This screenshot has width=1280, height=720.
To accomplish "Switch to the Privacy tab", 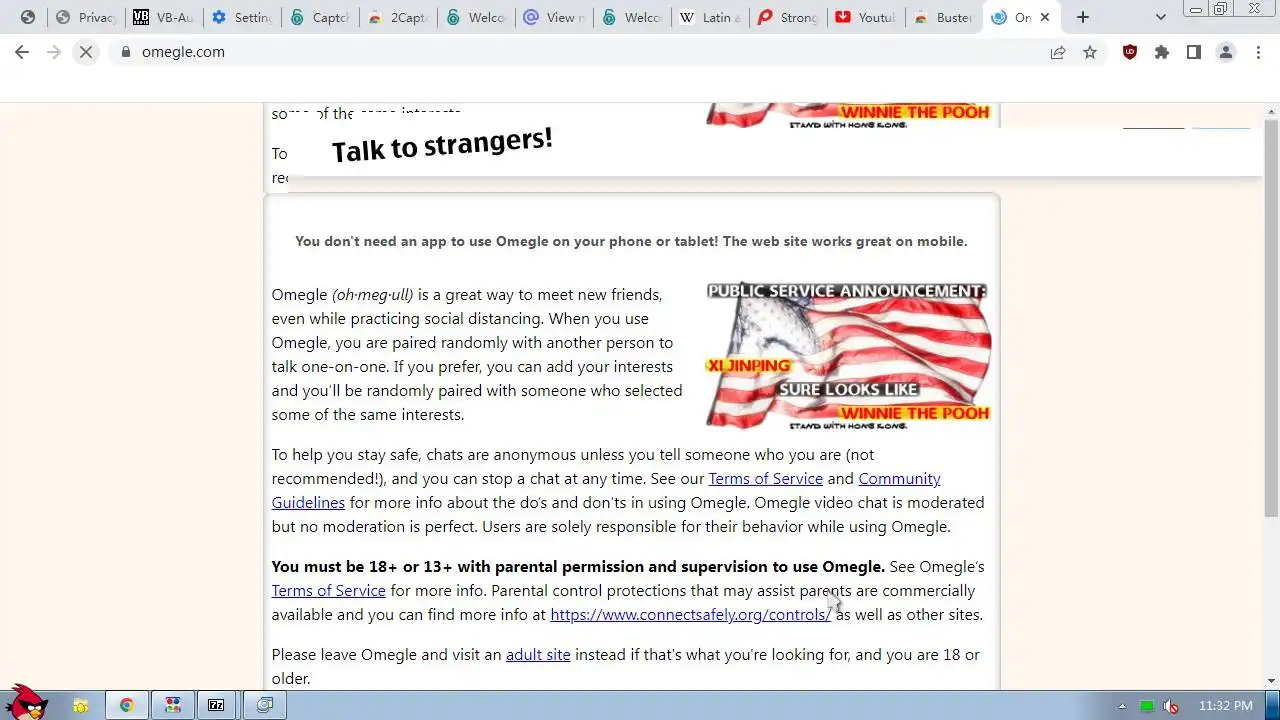I will (x=86, y=17).
